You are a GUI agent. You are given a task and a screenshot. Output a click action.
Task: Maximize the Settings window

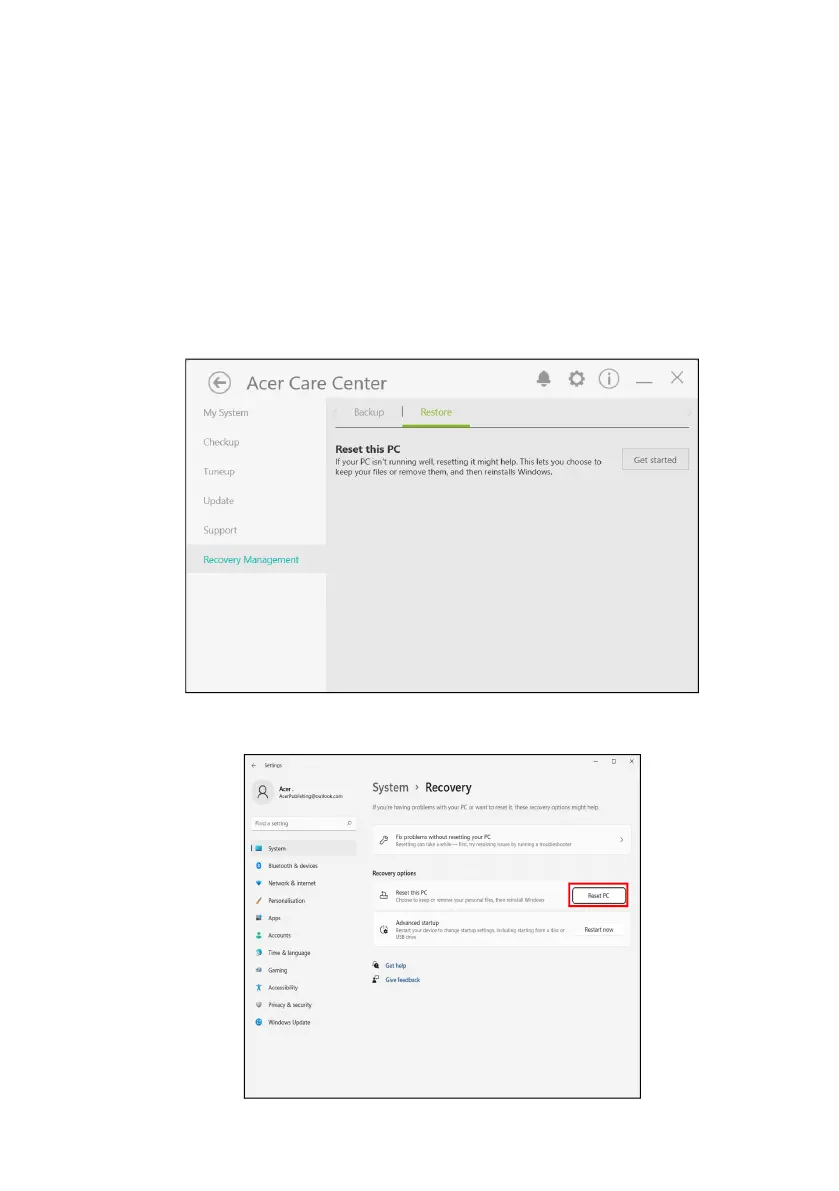point(613,761)
